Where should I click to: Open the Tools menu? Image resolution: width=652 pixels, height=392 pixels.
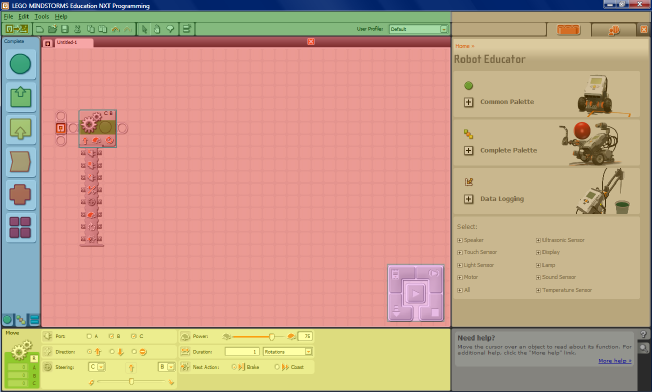(x=42, y=17)
